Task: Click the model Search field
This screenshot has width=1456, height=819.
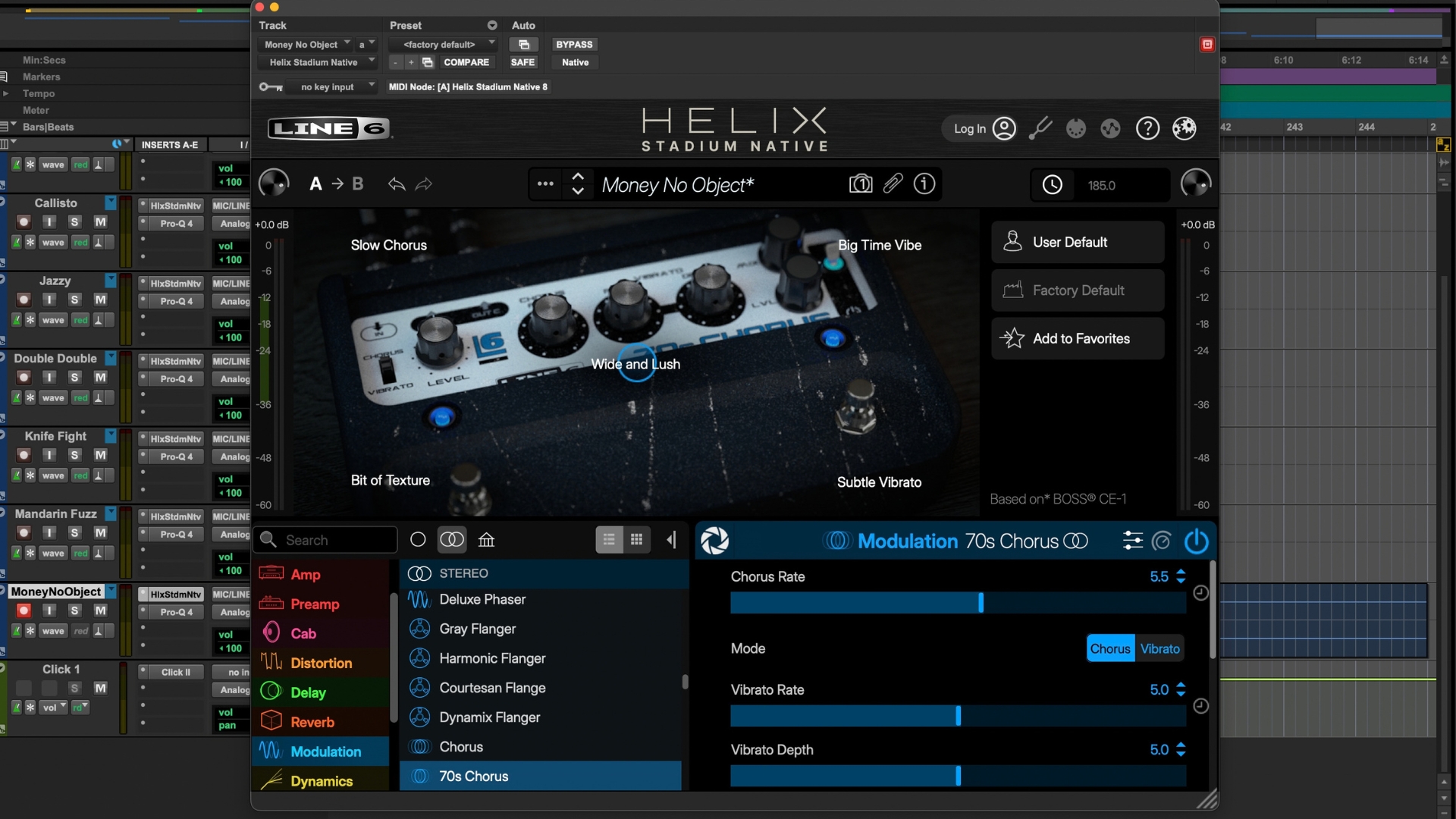Action: [x=326, y=540]
